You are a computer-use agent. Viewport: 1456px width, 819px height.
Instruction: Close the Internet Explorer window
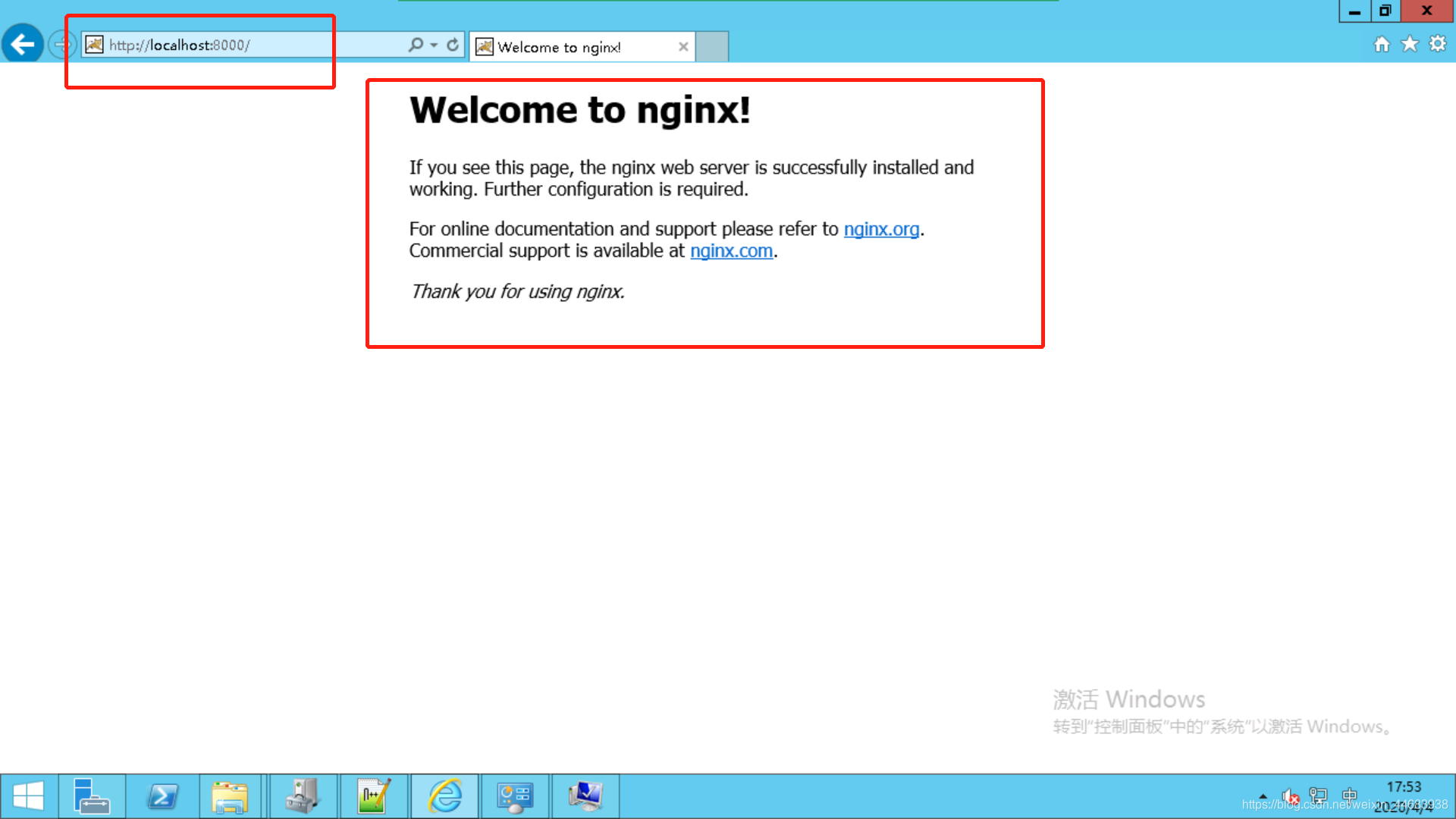[x=1426, y=11]
